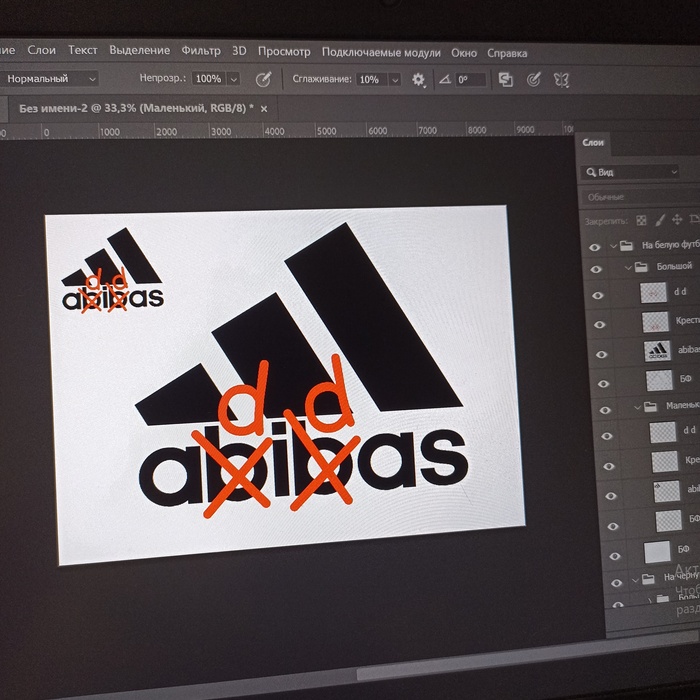
Task: Collapse the 'На белую футб' group
Action: (x=612, y=245)
